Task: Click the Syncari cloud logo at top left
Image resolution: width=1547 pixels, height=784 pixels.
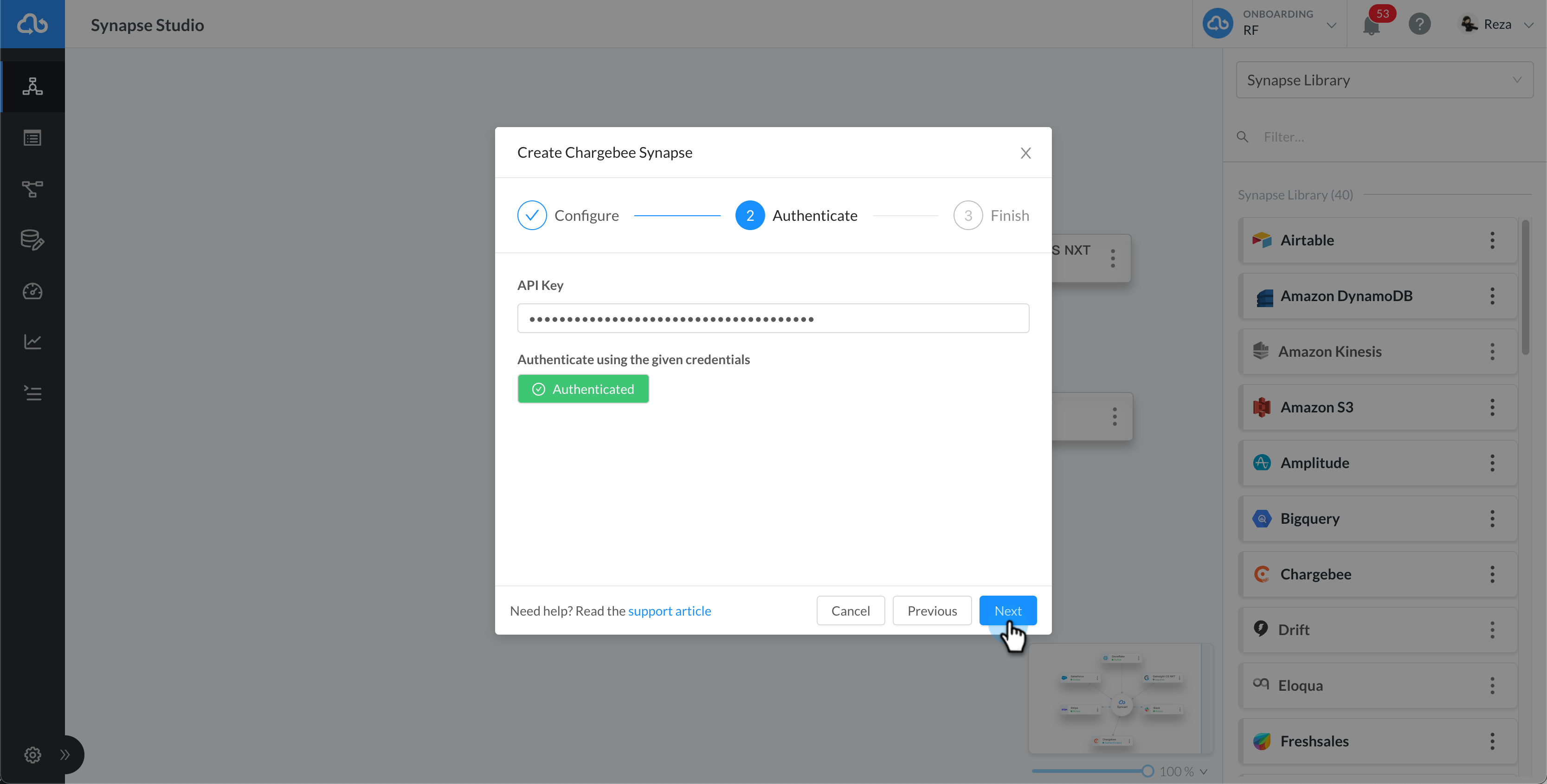Action: point(32,24)
